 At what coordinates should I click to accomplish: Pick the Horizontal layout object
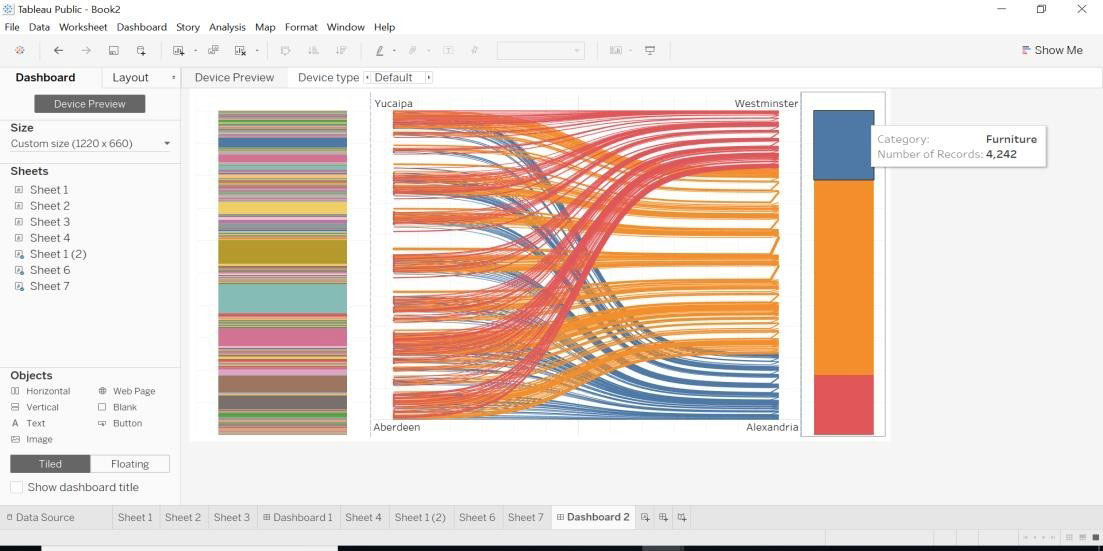pos(41,391)
